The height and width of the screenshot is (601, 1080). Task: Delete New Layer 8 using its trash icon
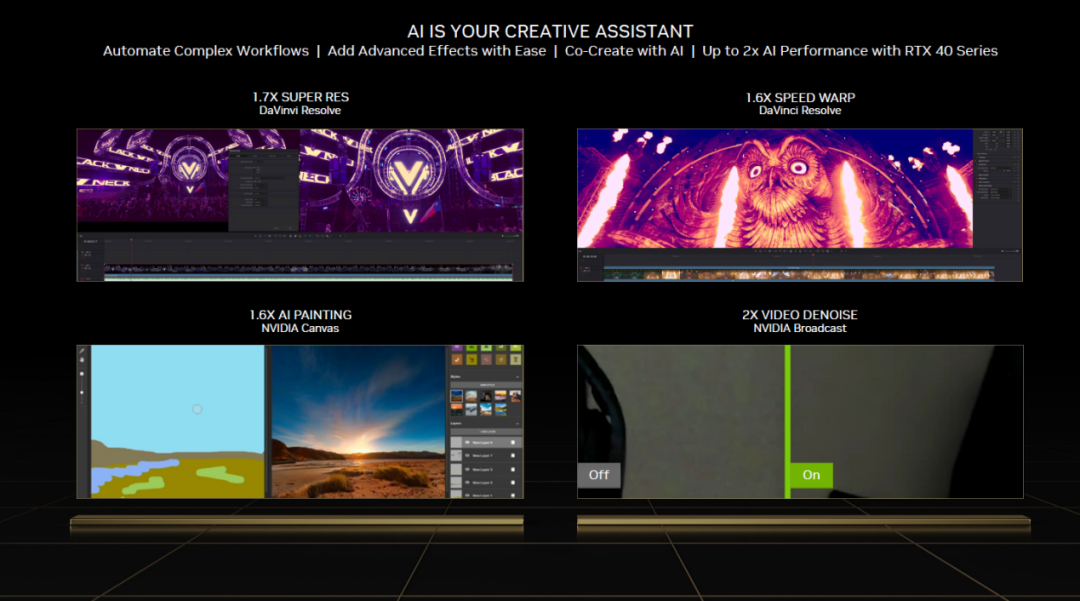512,442
